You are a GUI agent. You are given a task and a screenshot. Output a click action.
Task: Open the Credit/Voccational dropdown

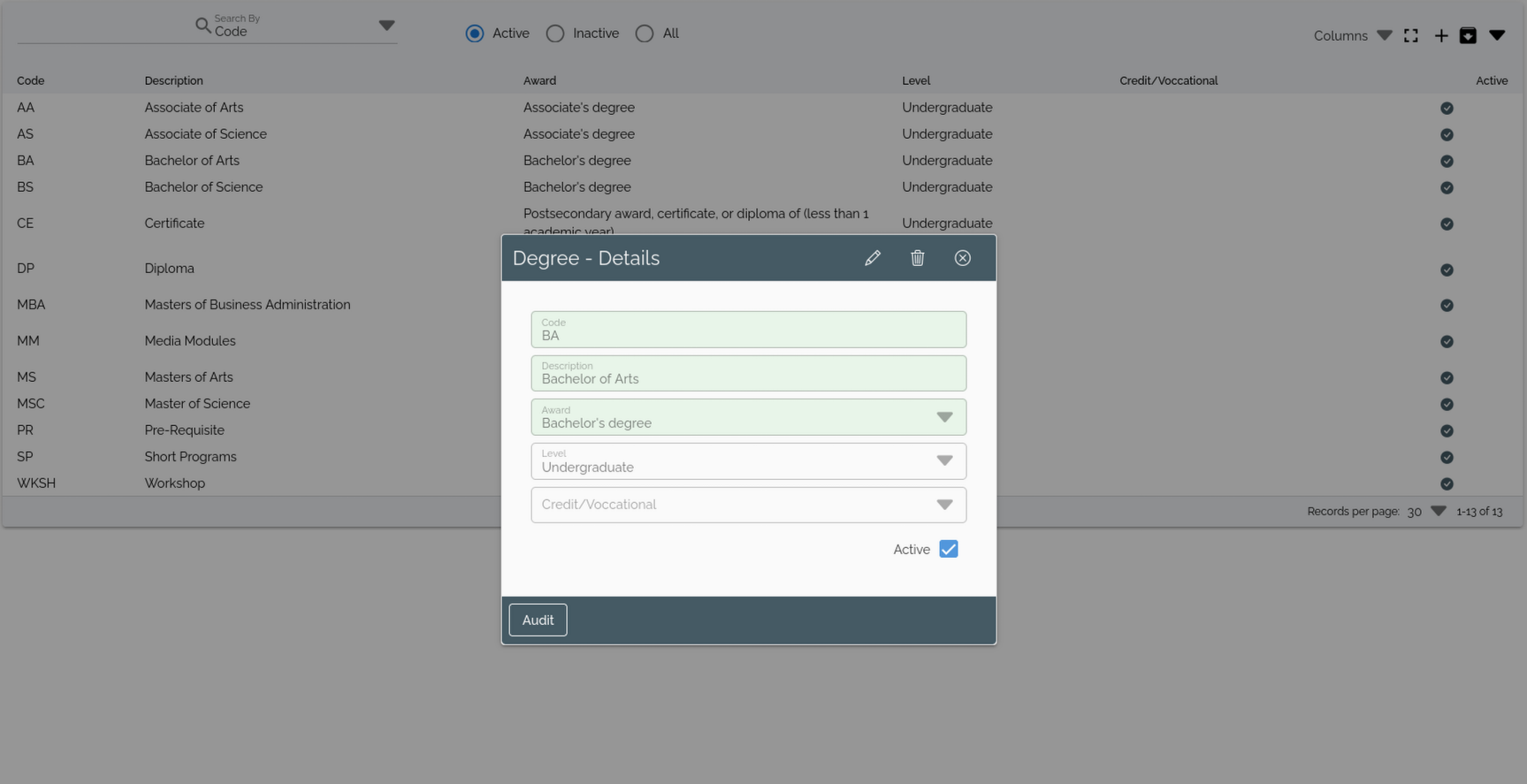pyautogui.click(x=944, y=505)
